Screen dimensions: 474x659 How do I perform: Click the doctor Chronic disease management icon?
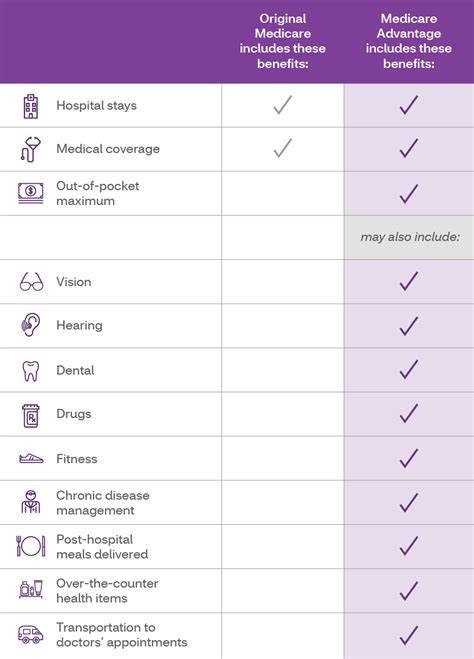[x=31, y=502]
